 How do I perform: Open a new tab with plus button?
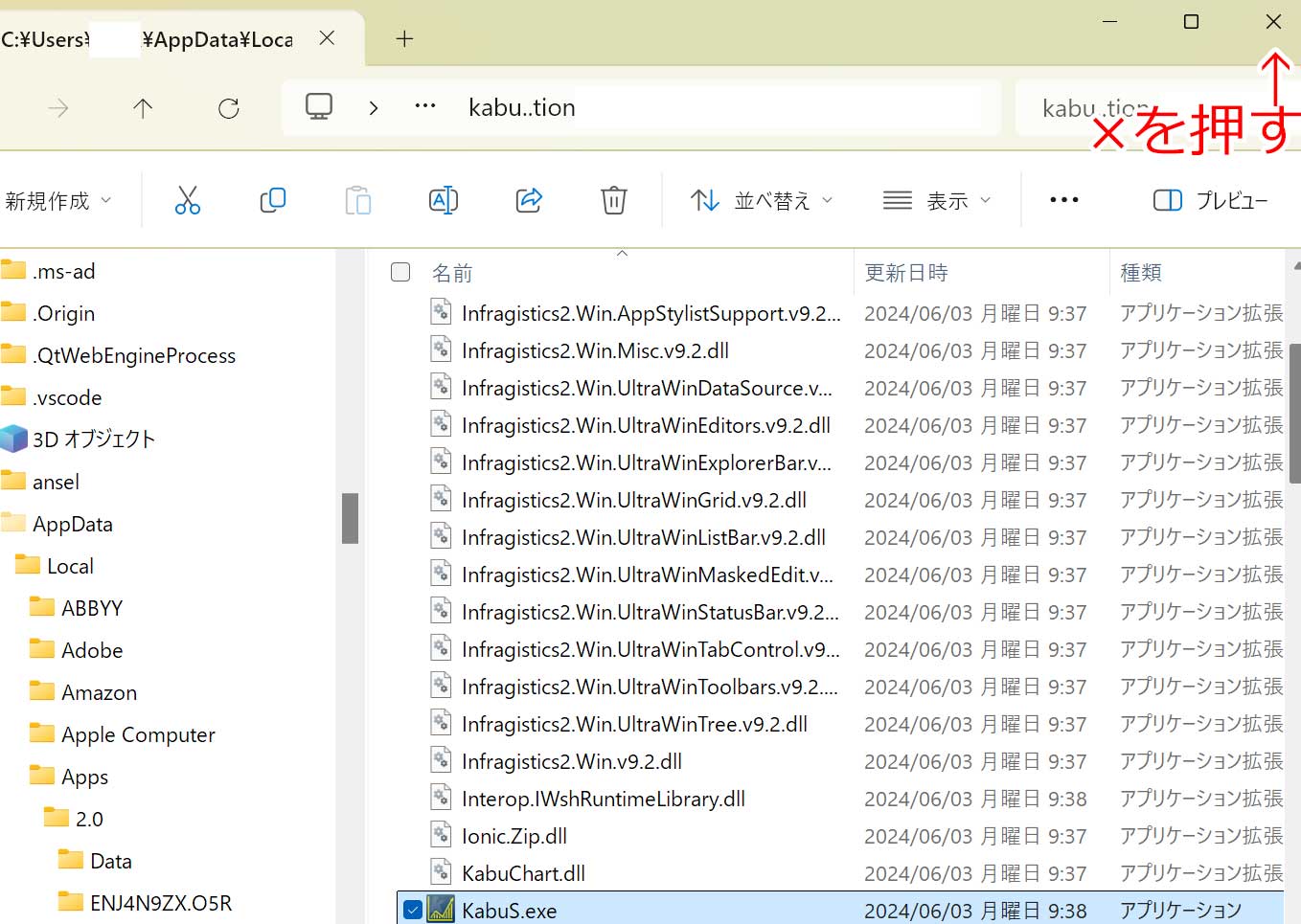pyautogui.click(x=404, y=38)
